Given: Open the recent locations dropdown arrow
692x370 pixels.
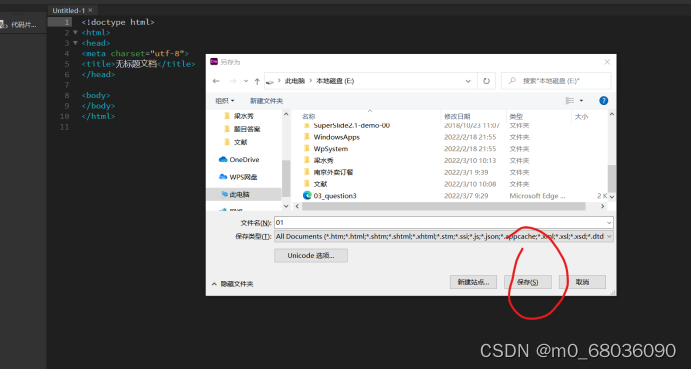Looking at the screenshot, I should pos(246,81).
